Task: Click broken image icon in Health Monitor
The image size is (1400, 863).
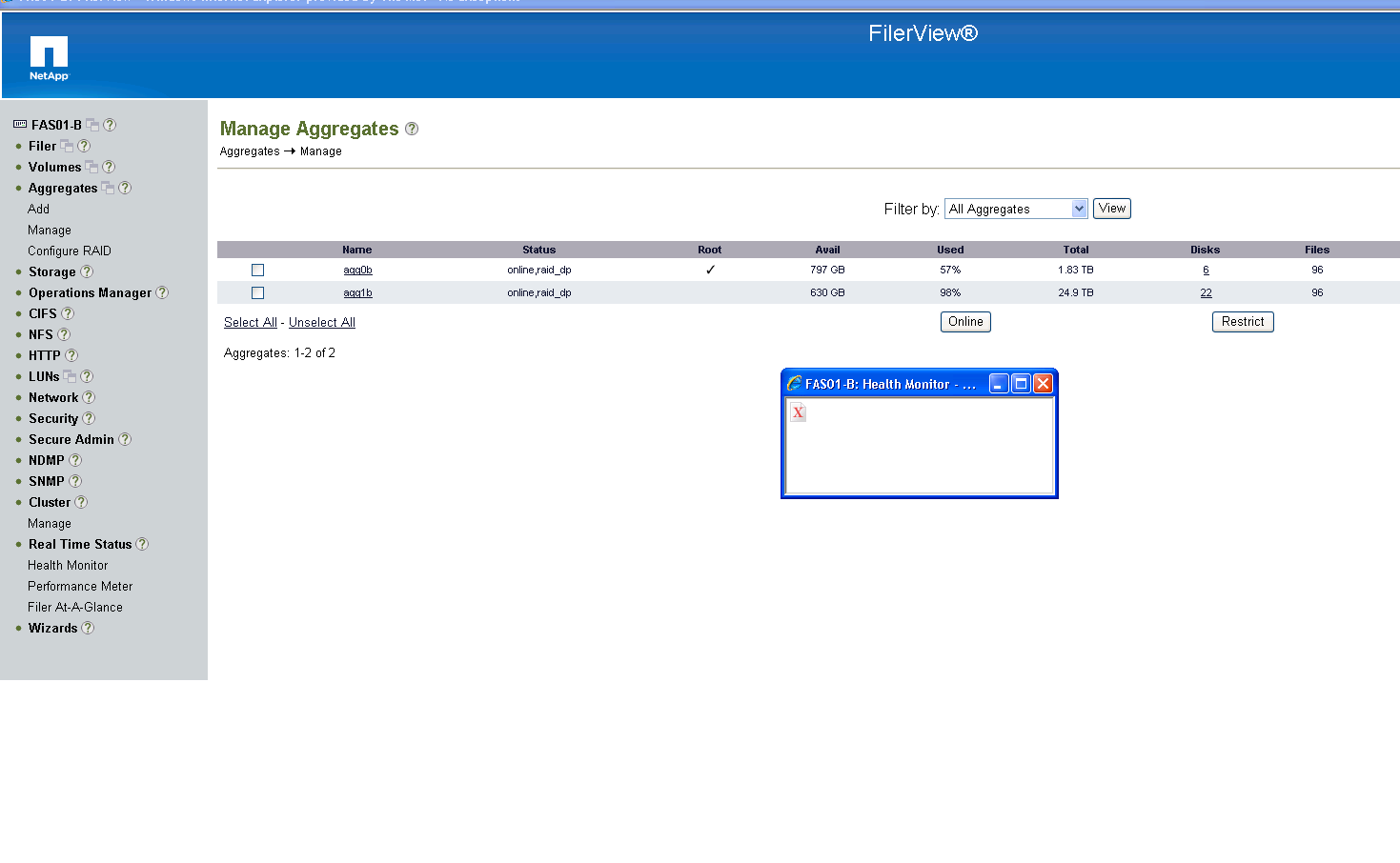Action: point(798,412)
